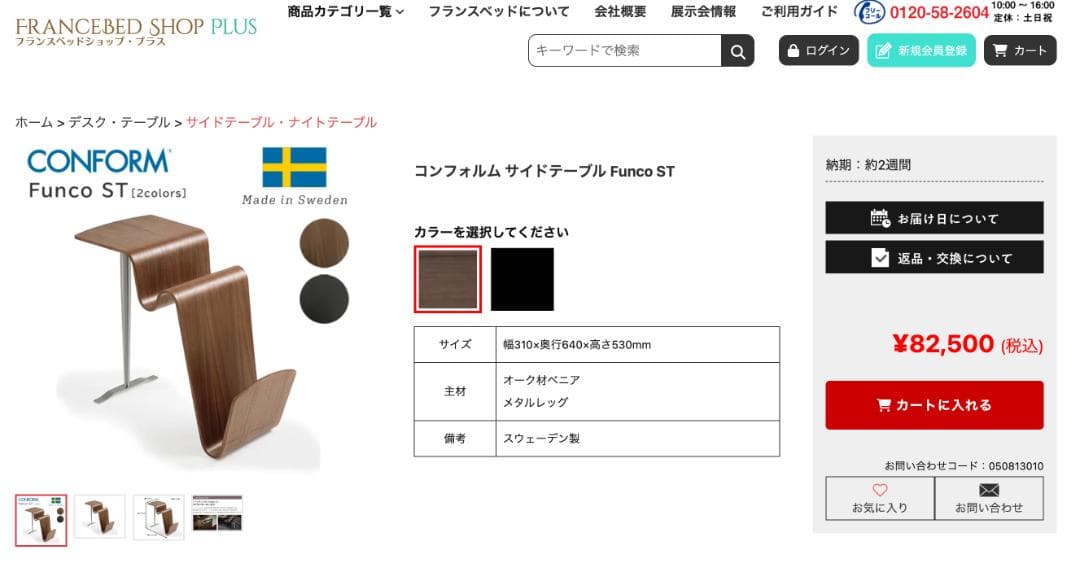1080x585 pixels.
Task: Click the envelope inquiry icon
Action: coord(989,490)
